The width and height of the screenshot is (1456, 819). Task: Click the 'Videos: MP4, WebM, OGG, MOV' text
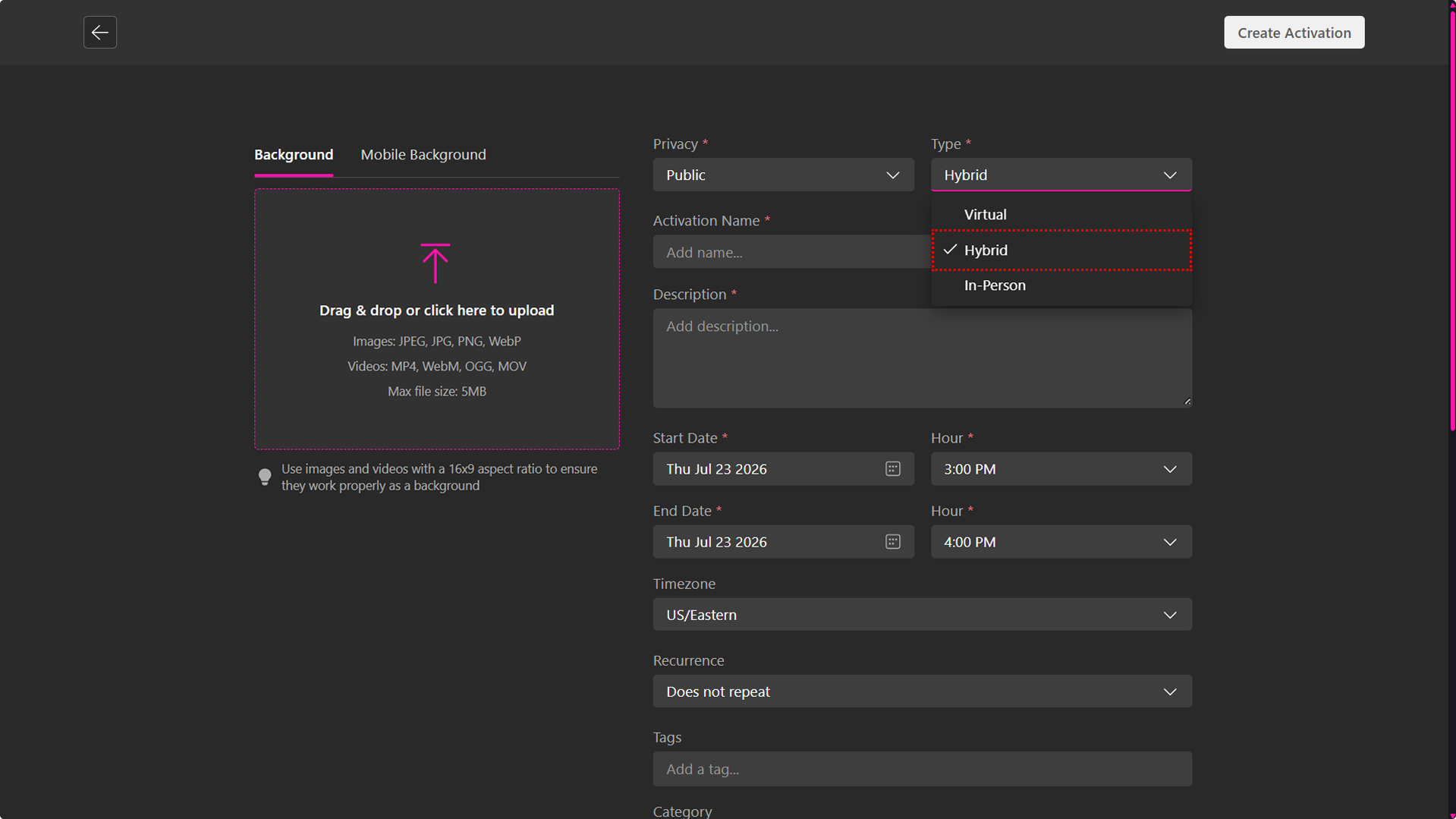coord(437,367)
